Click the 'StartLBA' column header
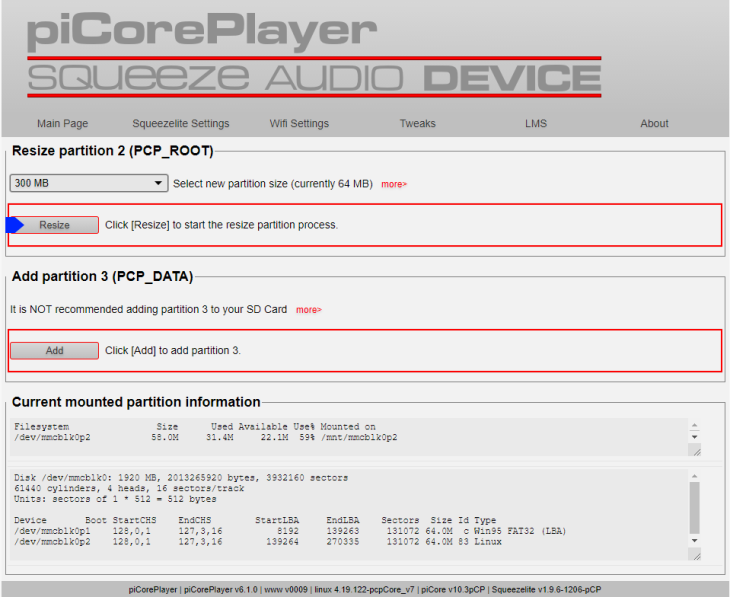Viewport: 730px width, 597px height. (277, 521)
